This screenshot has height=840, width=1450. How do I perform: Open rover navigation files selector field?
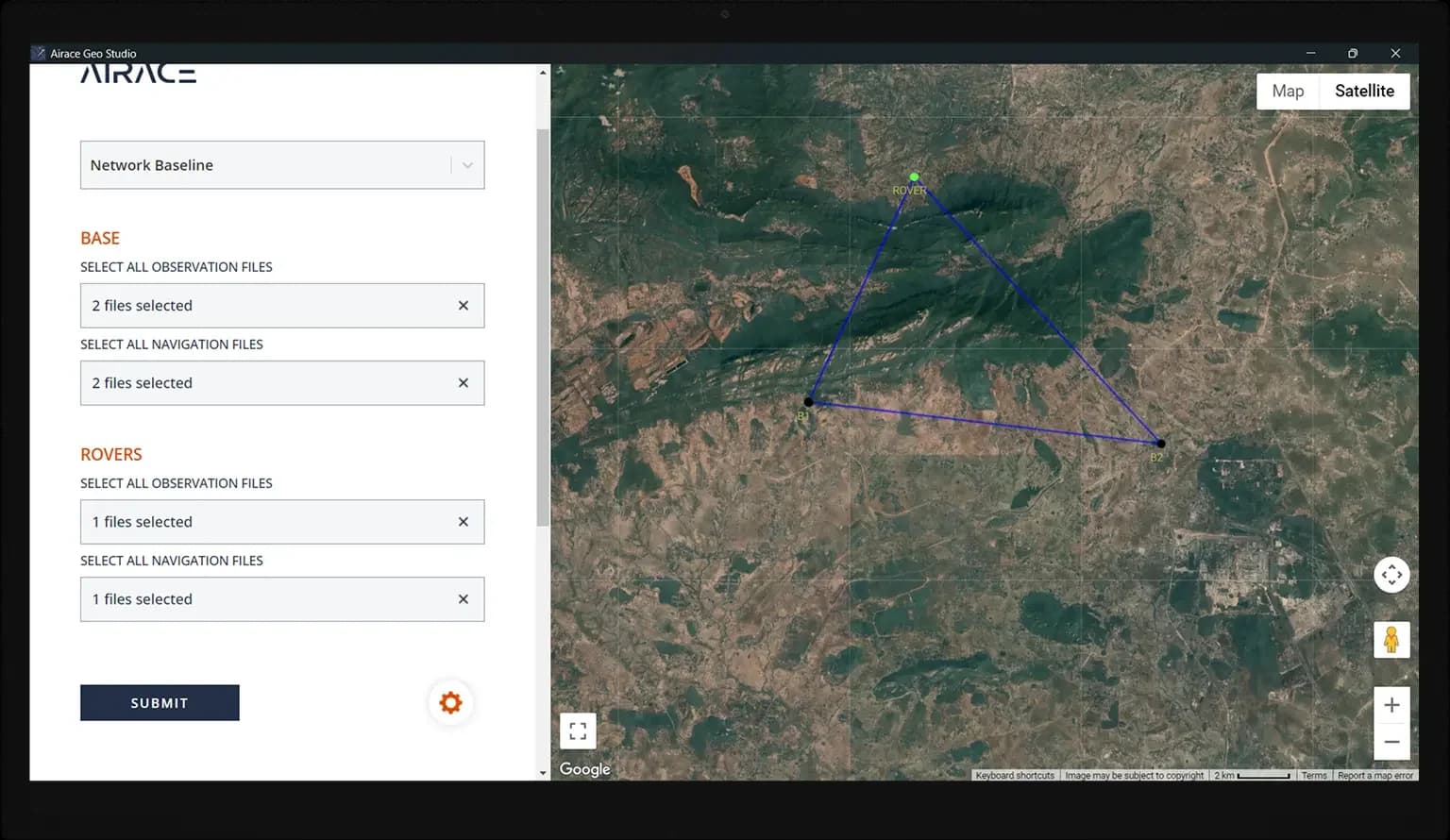pos(282,599)
